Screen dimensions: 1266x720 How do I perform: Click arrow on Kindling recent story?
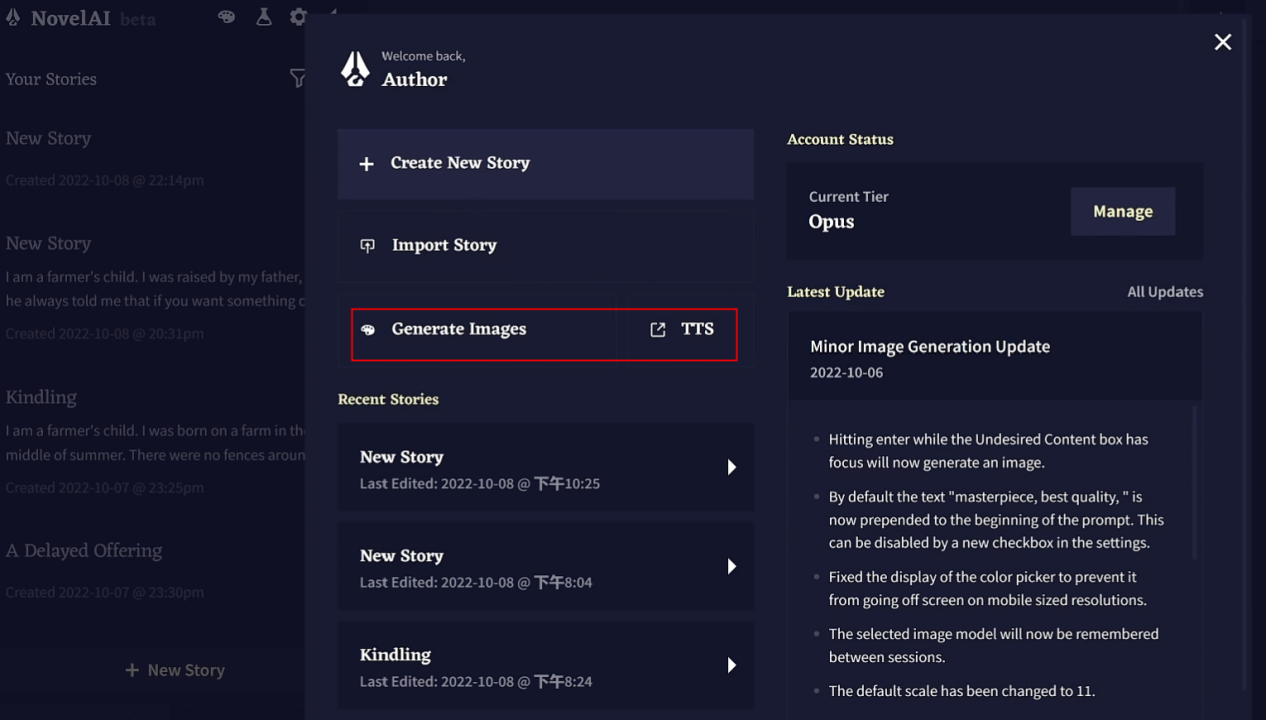point(732,666)
